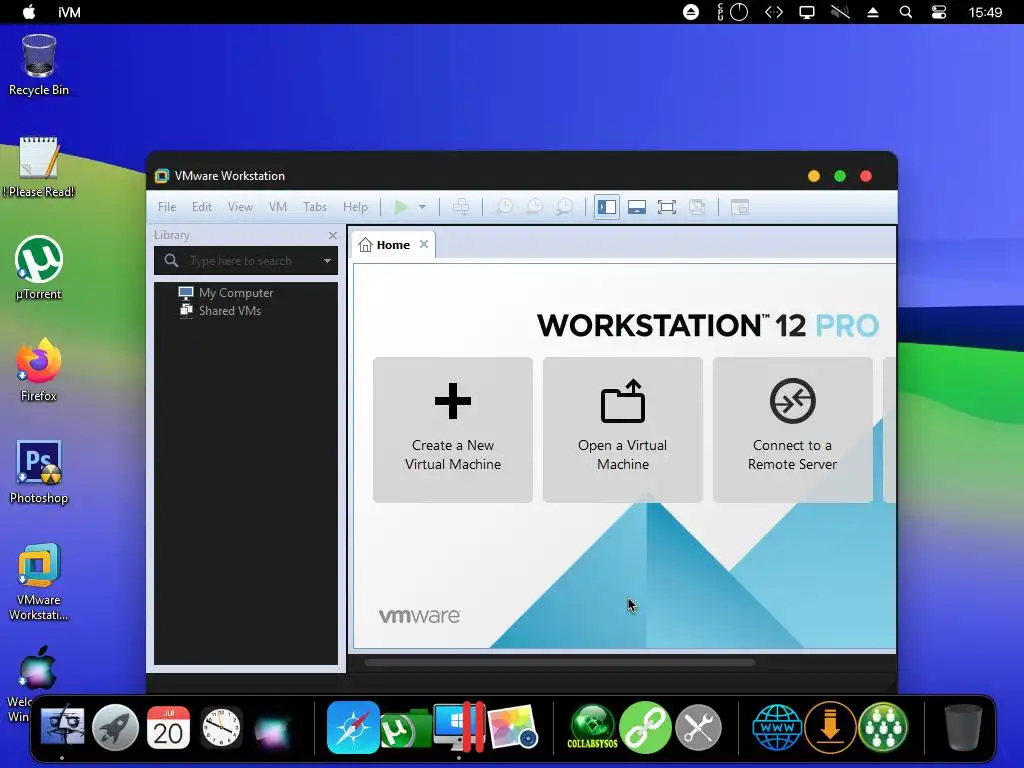Open the Edit menu
The height and width of the screenshot is (768, 1024).
click(x=202, y=206)
